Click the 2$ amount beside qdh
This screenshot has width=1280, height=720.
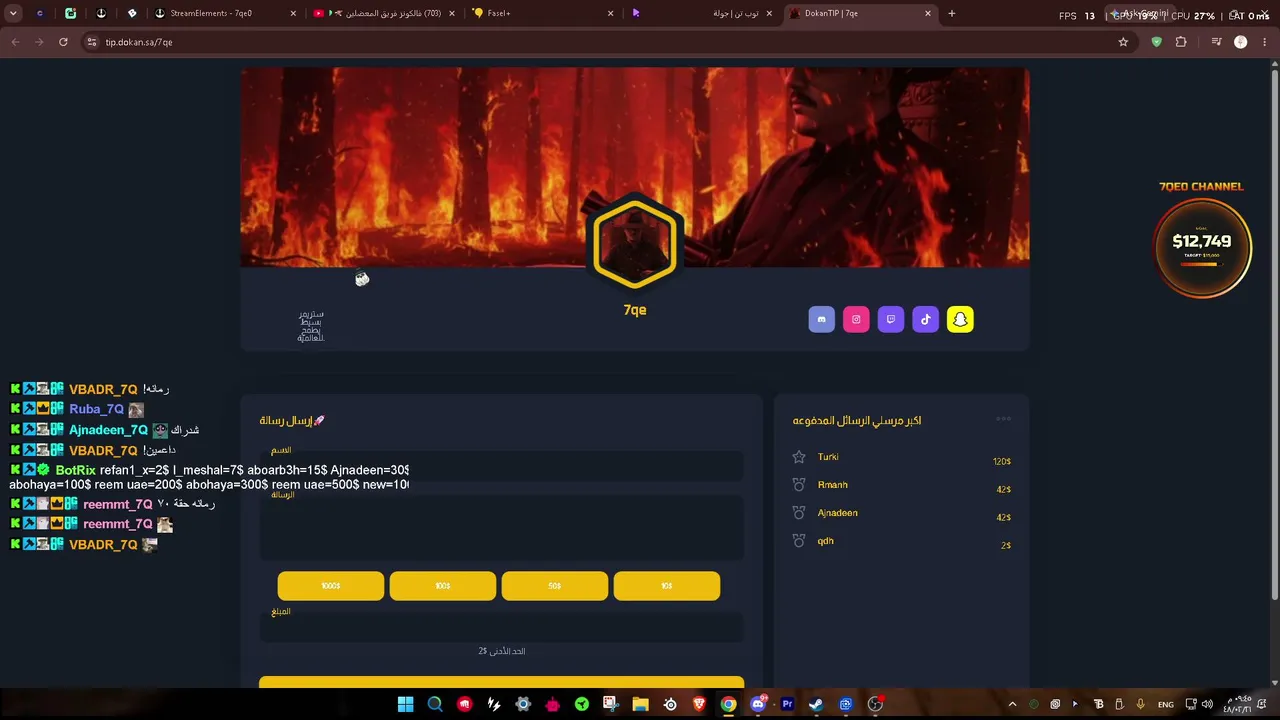tap(1006, 546)
